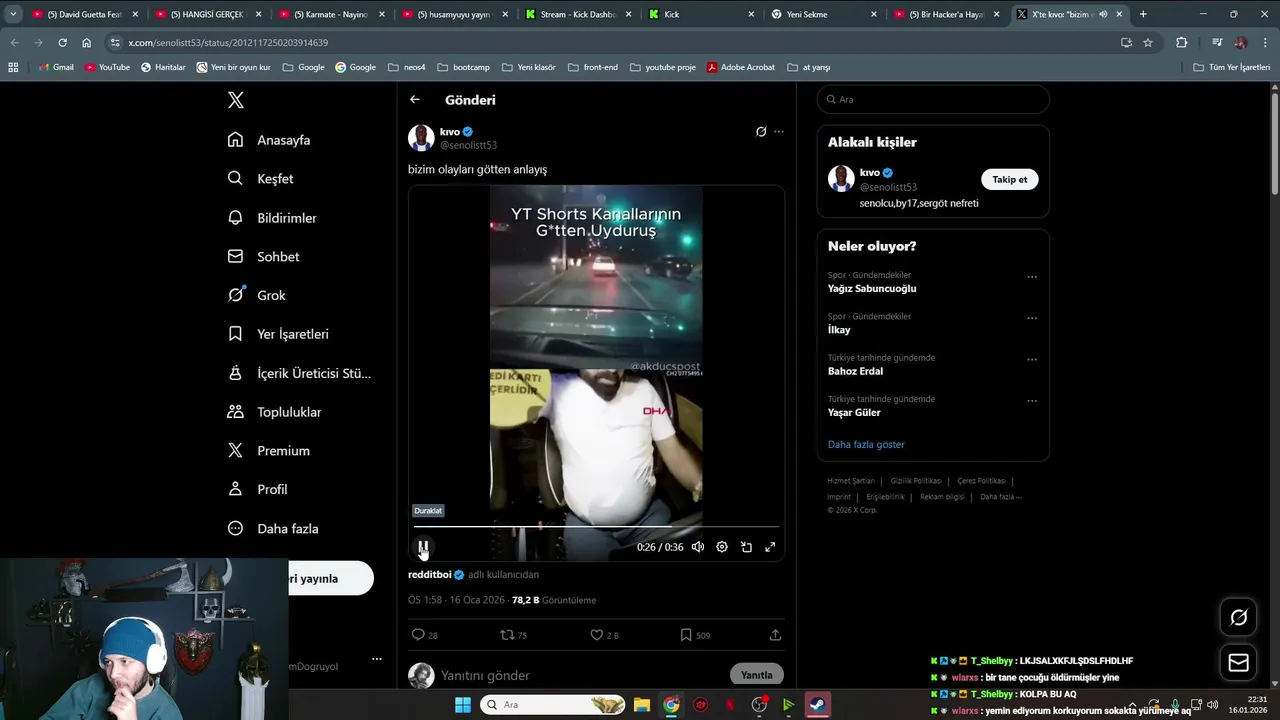
Task: Go to Chrome home page icon
Action: [87, 43]
